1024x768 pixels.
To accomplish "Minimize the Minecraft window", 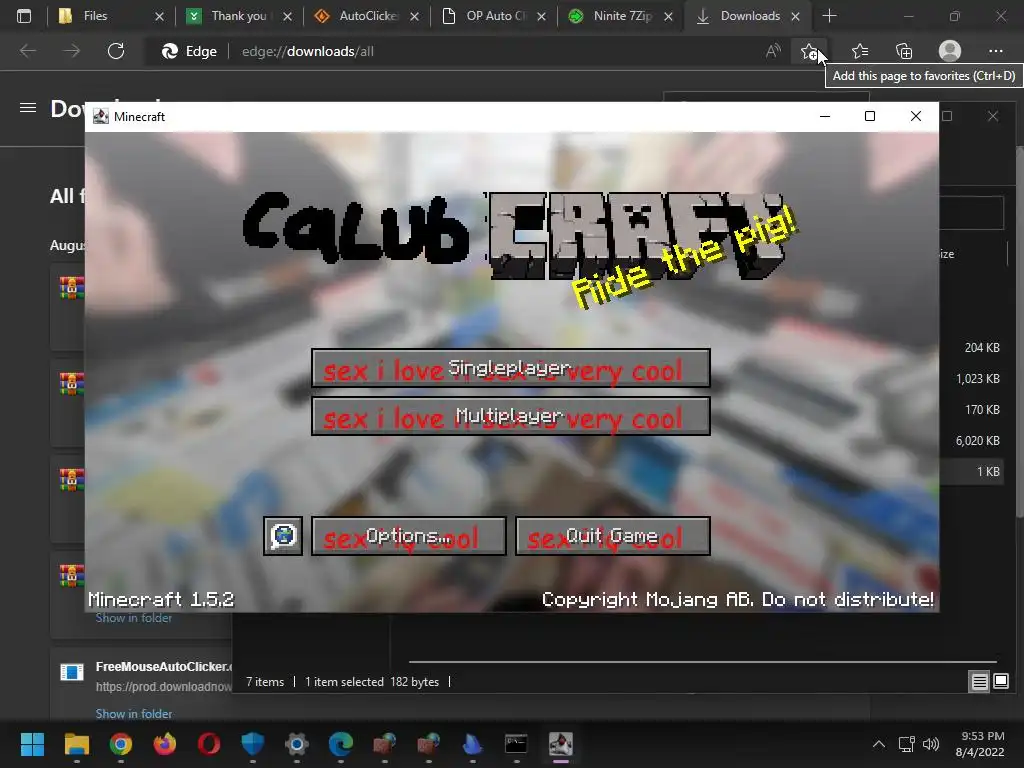I will [825, 116].
